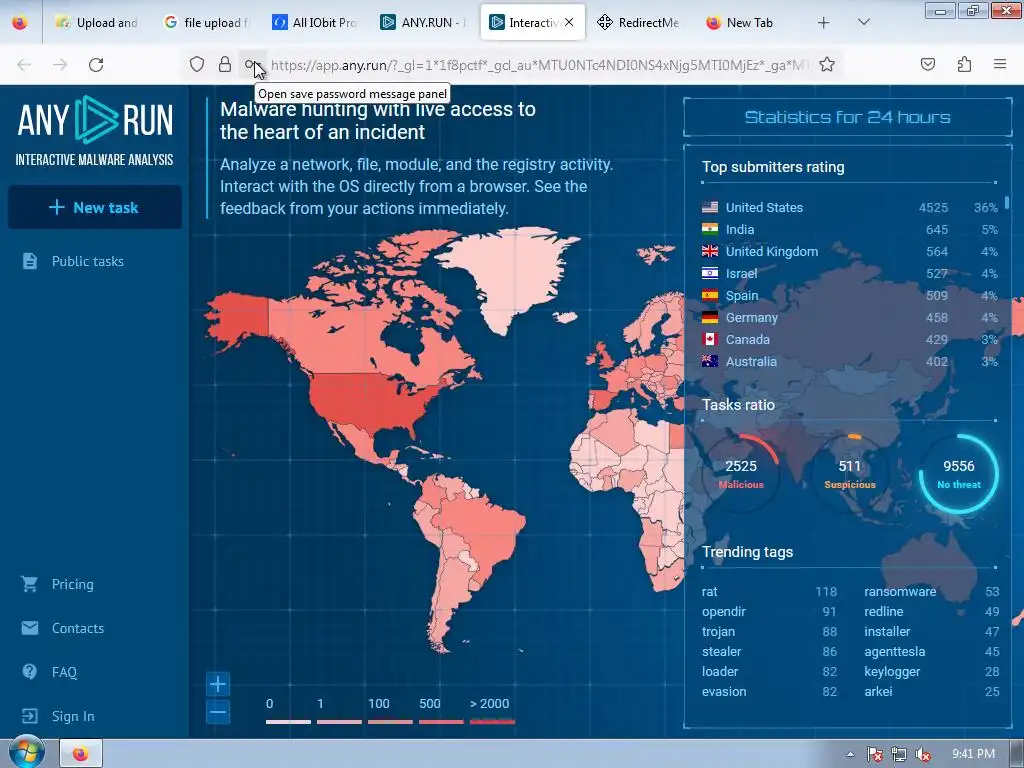Switch to the All IObit Pro tab
Image resolution: width=1024 pixels, height=768 pixels.
pos(314,23)
